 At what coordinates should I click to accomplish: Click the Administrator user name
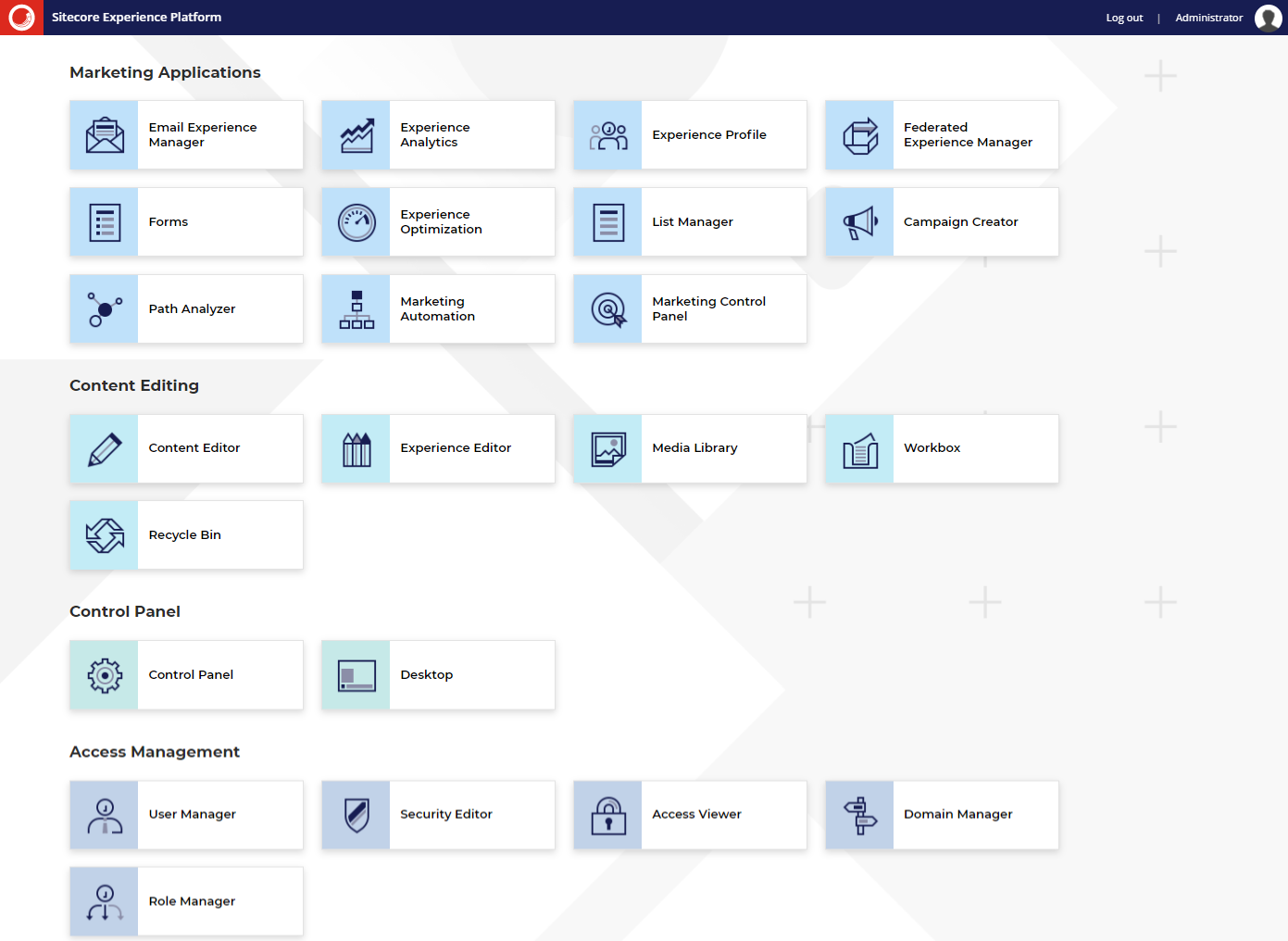pos(1208,18)
